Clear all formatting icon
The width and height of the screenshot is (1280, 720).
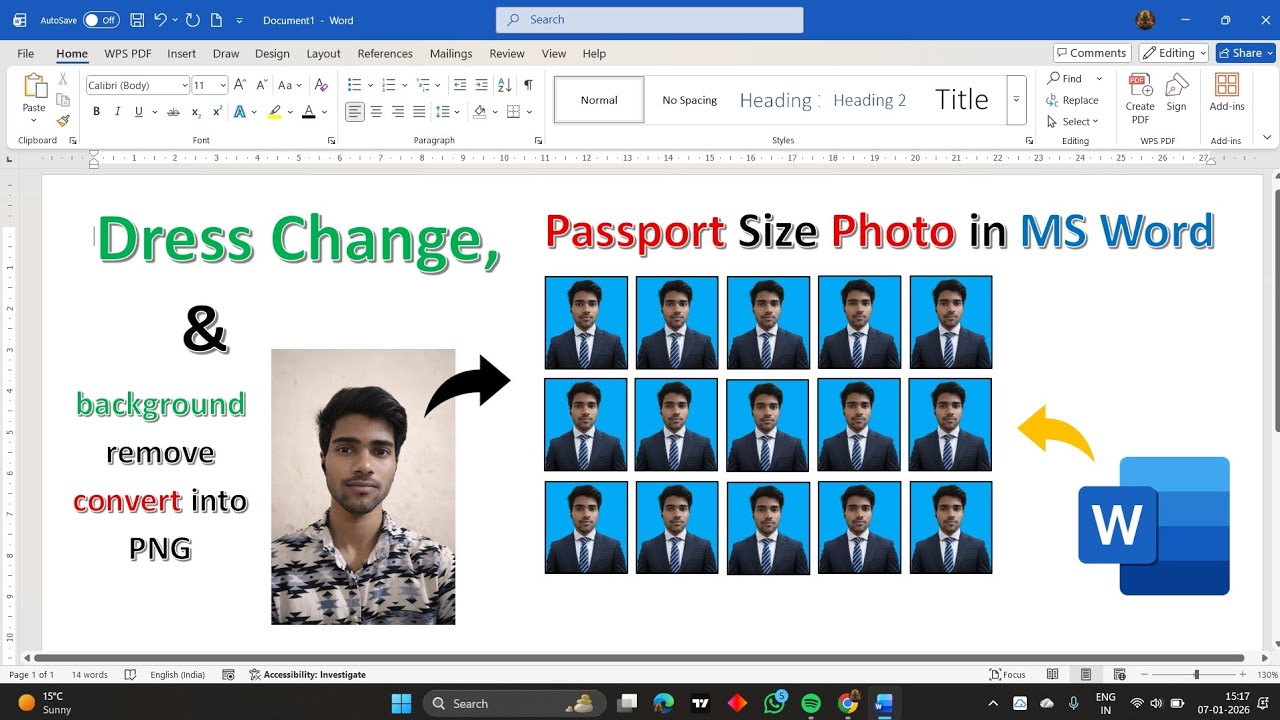321,85
